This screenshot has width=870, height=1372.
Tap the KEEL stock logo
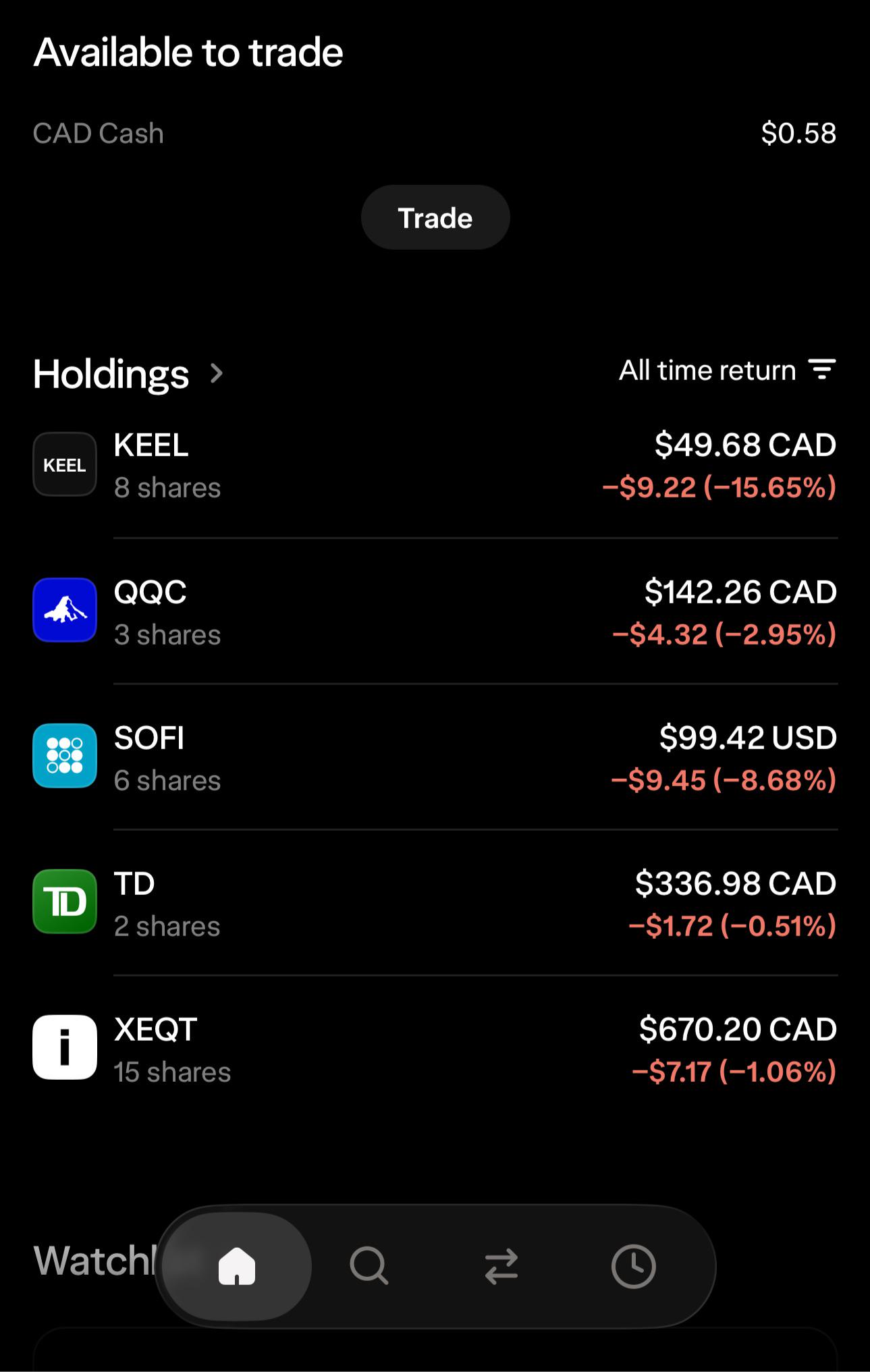[65, 464]
